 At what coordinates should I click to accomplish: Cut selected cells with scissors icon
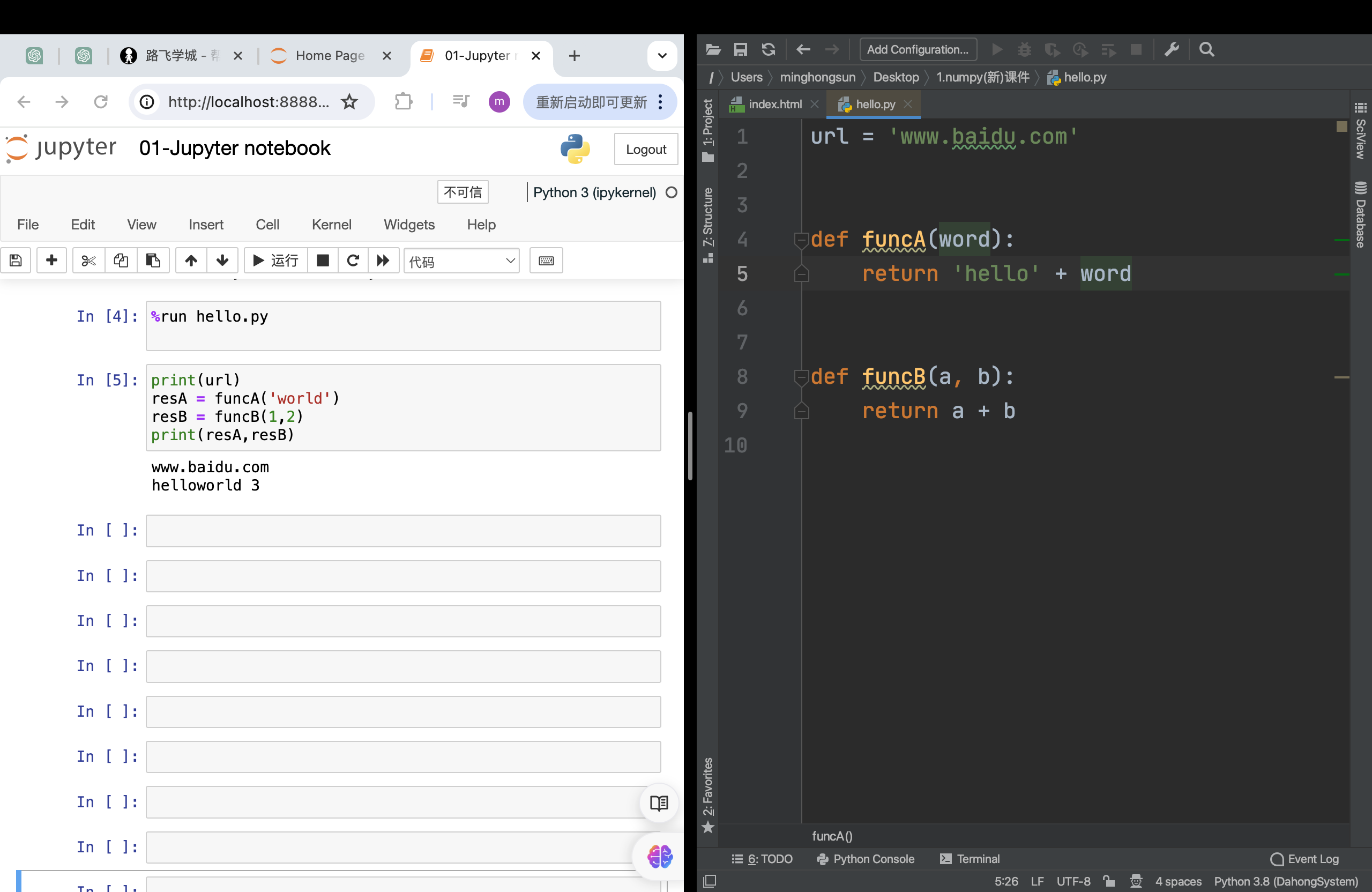click(88, 261)
